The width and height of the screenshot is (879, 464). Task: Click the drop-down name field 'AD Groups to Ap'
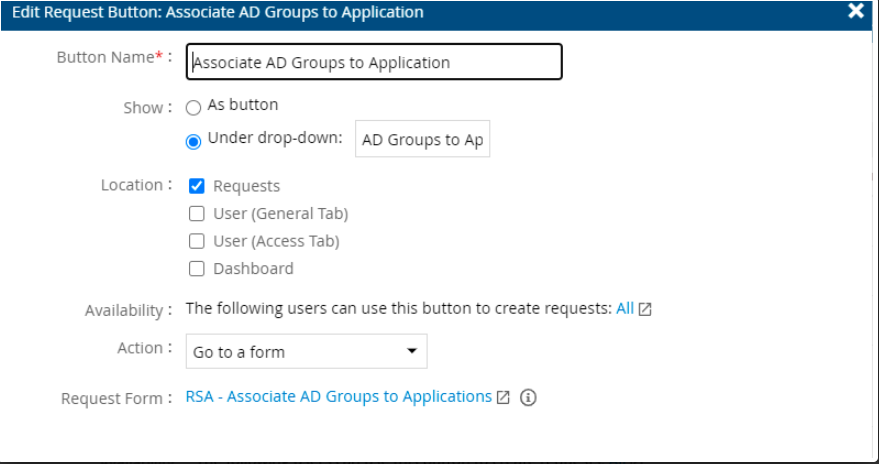click(x=422, y=140)
